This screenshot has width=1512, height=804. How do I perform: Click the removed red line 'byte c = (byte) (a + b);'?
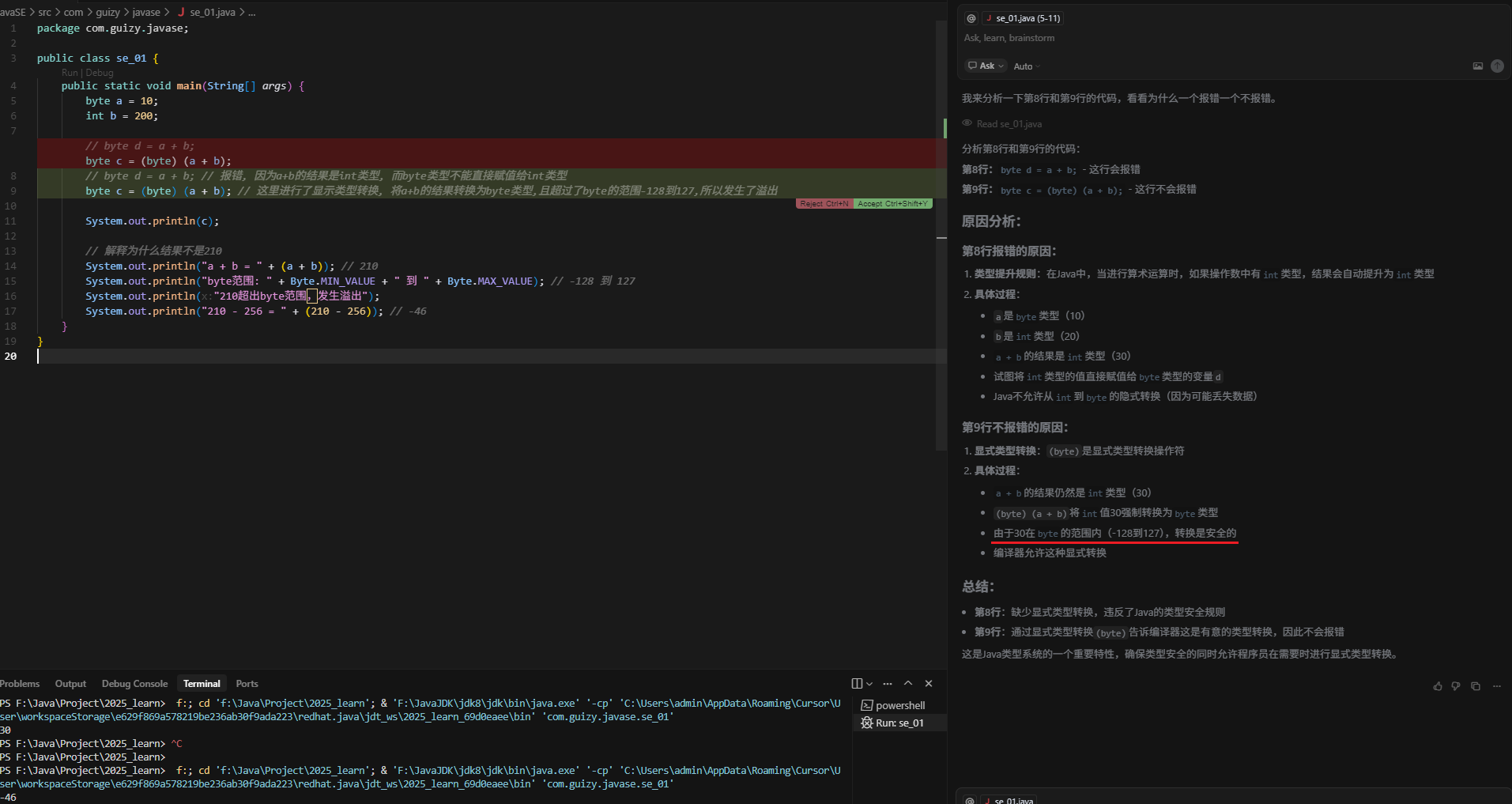(158, 161)
